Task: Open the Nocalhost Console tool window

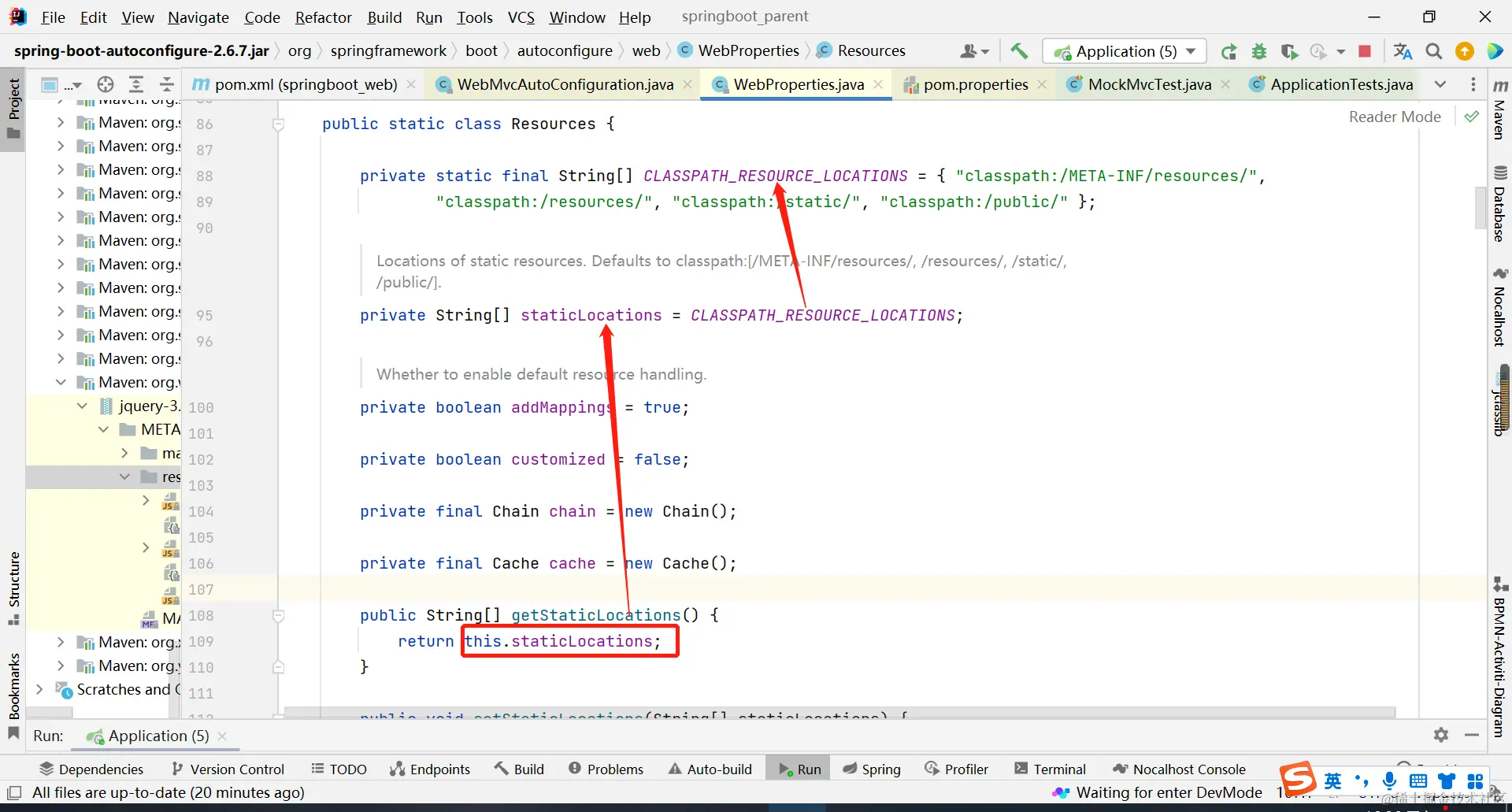Action: [1179, 769]
